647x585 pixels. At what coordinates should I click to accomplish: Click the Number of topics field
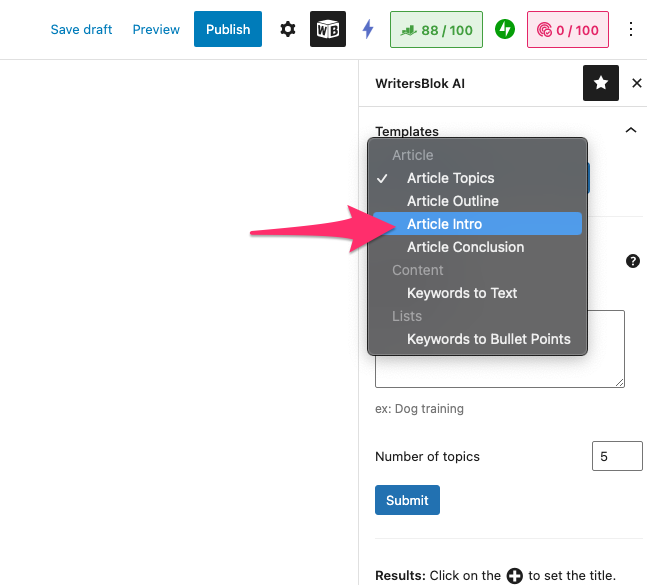click(x=617, y=456)
